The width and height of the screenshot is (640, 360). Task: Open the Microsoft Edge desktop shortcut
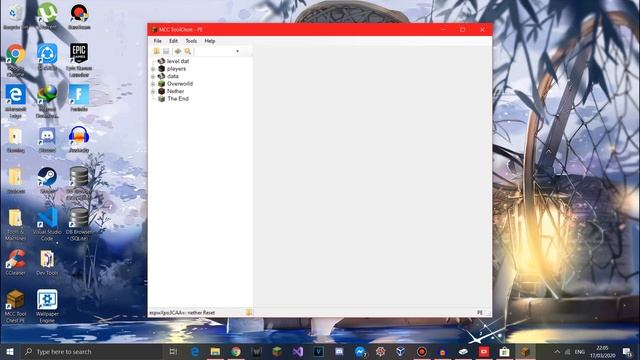(16, 101)
